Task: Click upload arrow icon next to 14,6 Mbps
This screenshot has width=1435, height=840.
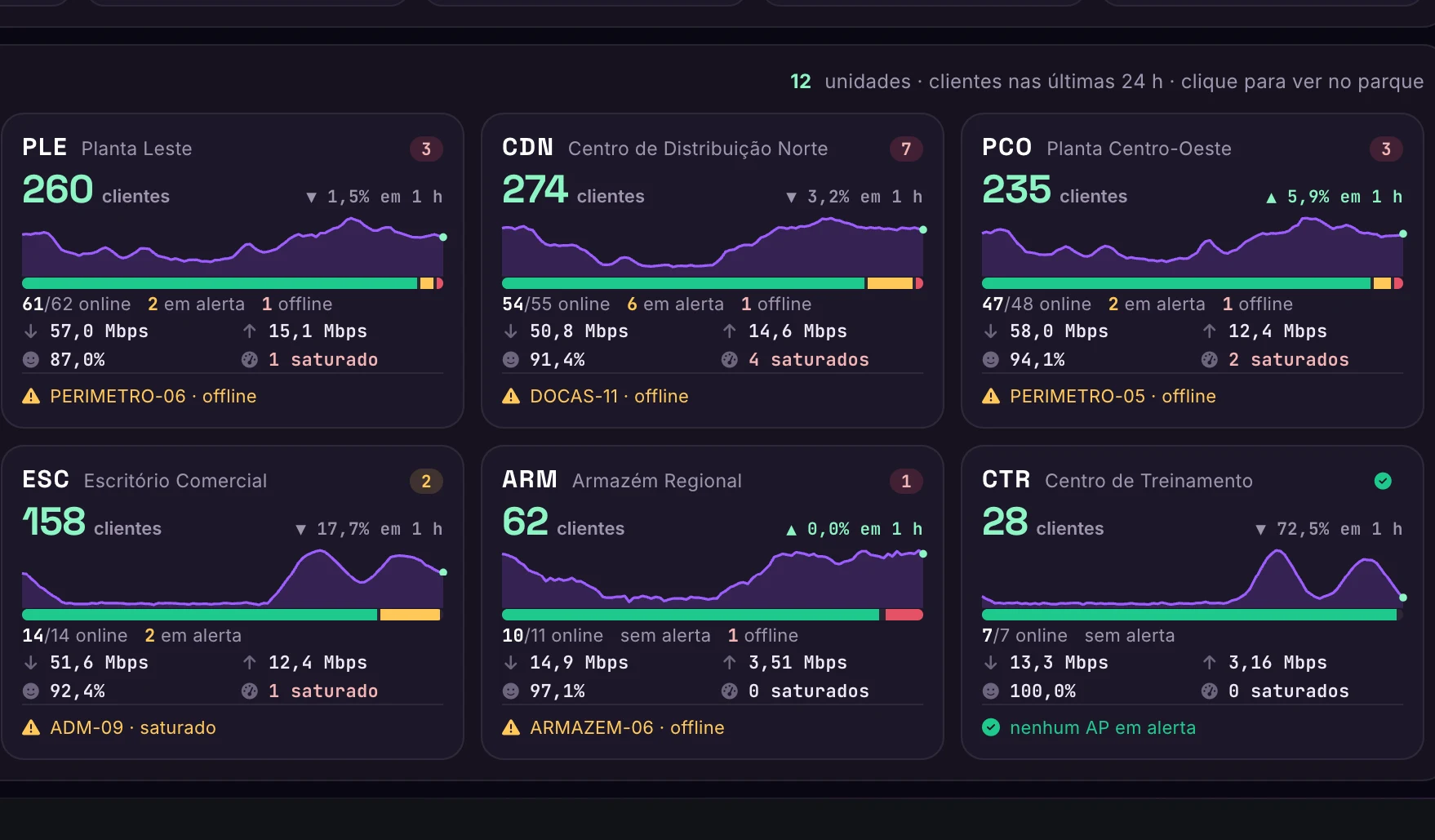Action: tap(730, 331)
